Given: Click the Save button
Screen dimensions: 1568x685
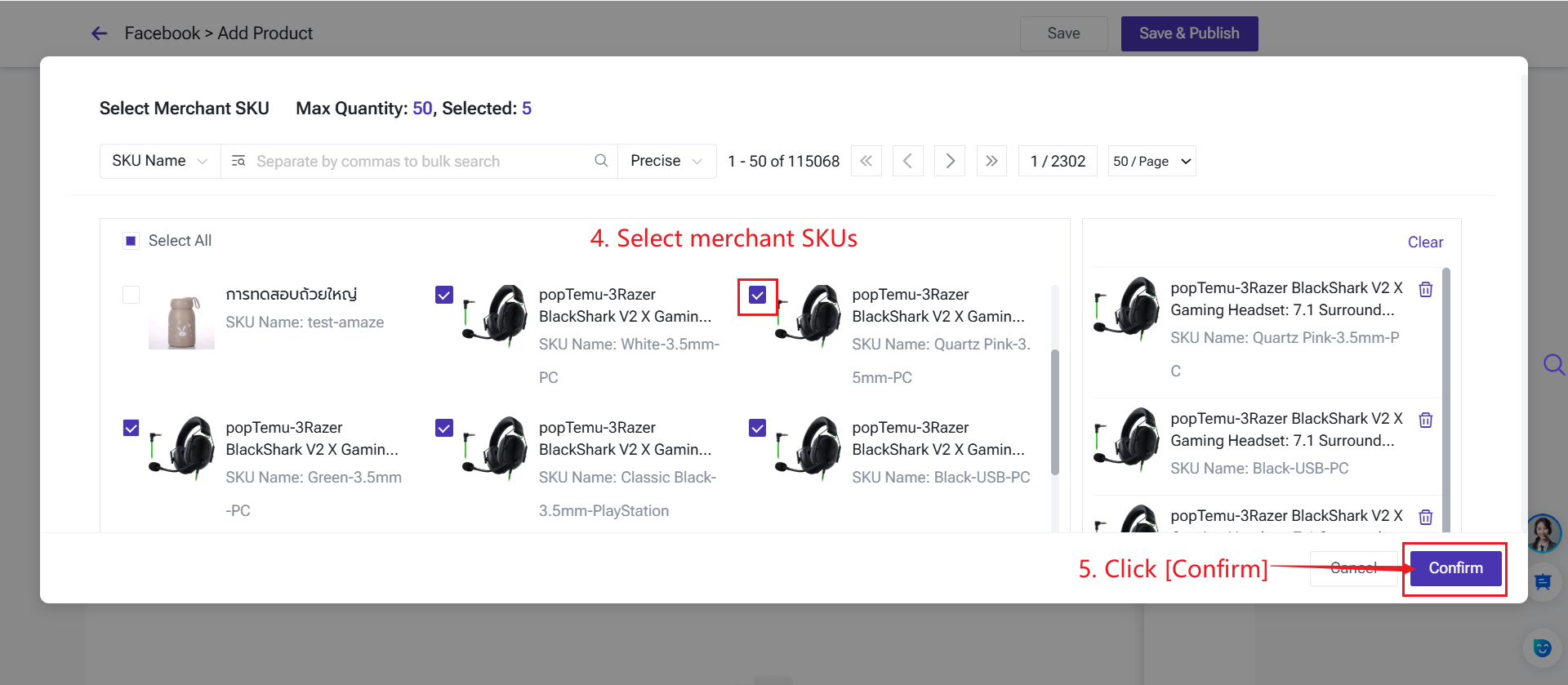Looking at the screenshot, I should pos(1063,33).
